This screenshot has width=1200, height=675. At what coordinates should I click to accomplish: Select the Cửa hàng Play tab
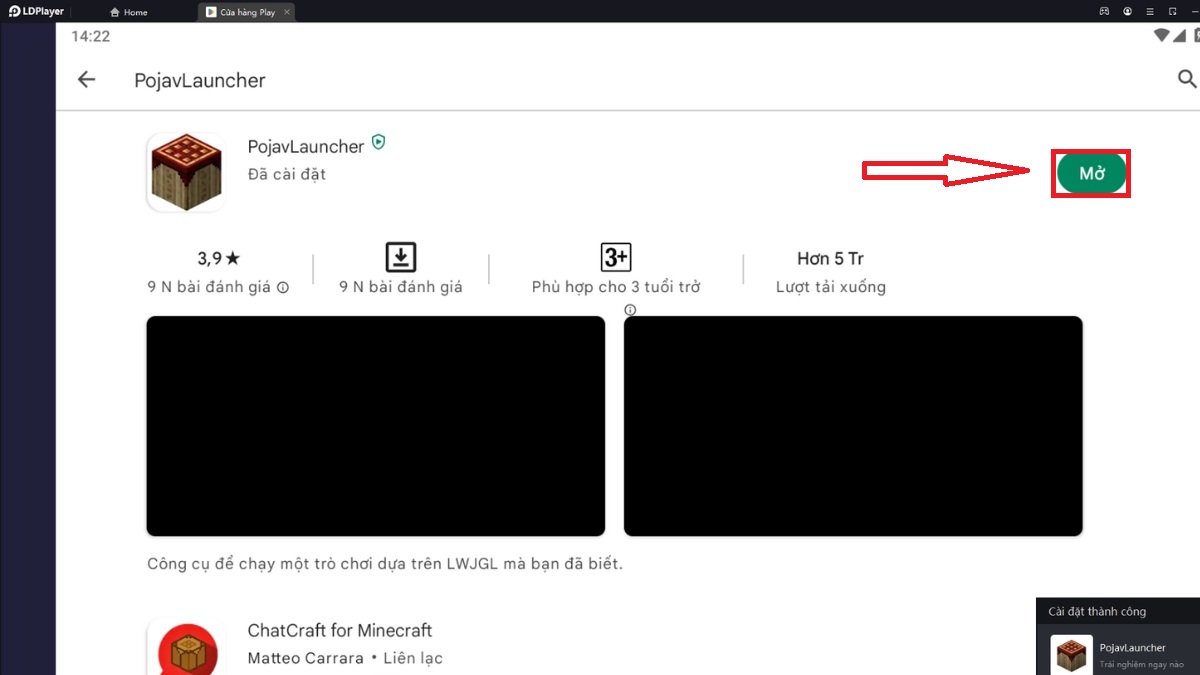[246, 12]
